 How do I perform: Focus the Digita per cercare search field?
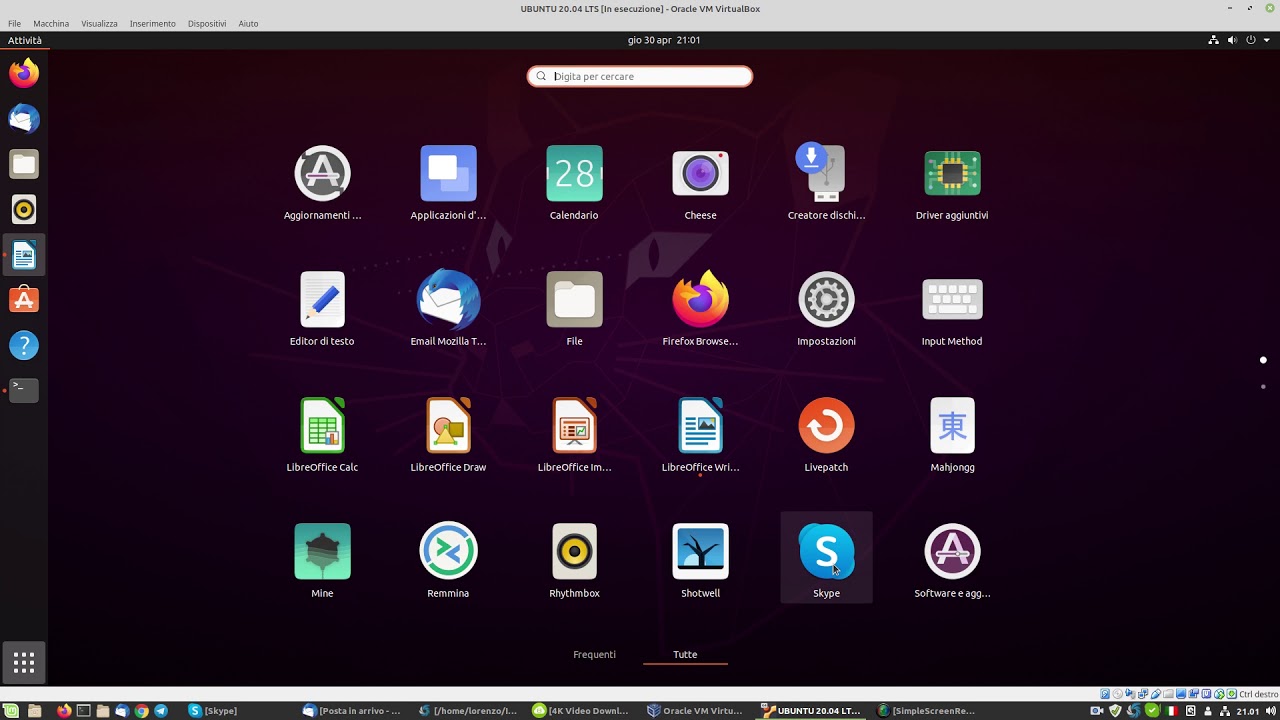coord(640,76)
